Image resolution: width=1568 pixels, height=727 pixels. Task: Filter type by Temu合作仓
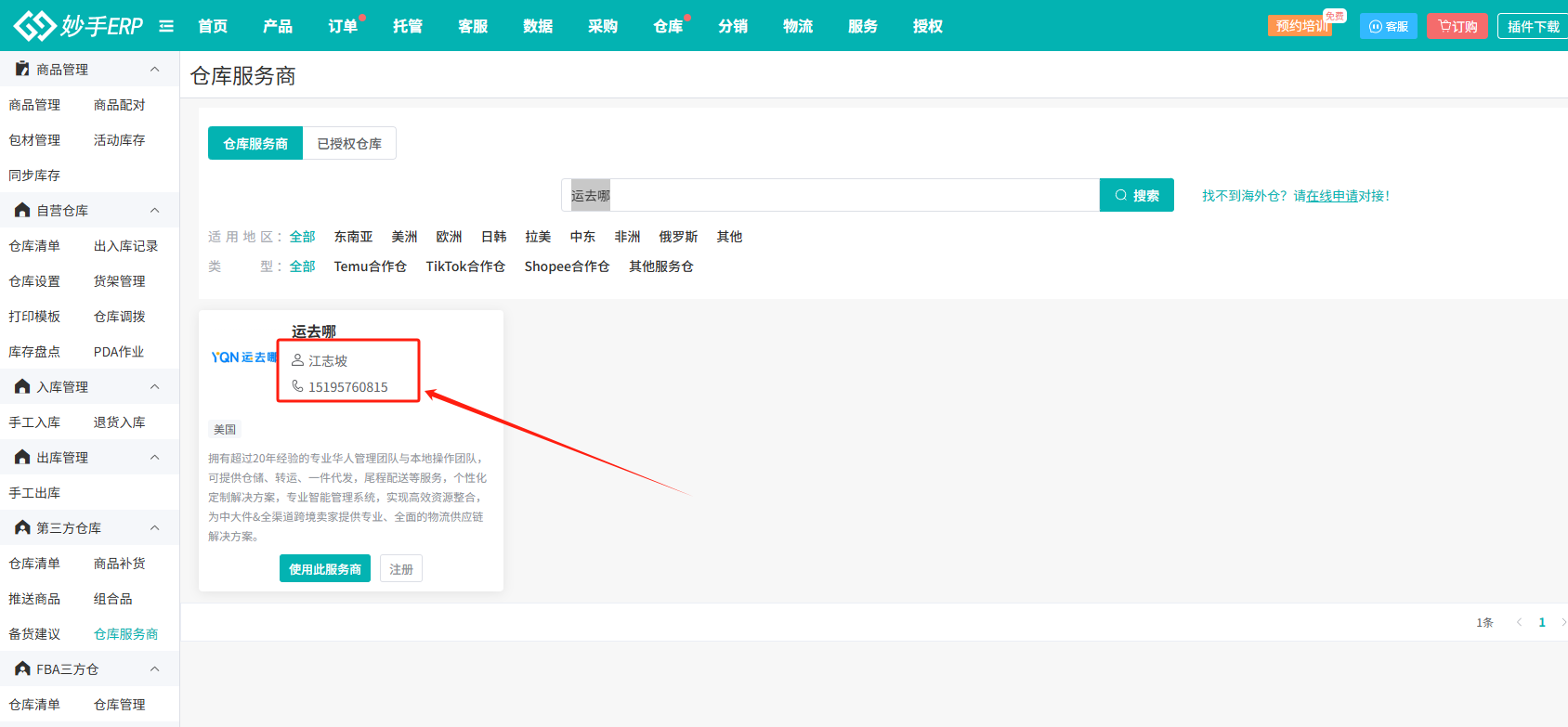pyautogui.click(x=371, y=266)
